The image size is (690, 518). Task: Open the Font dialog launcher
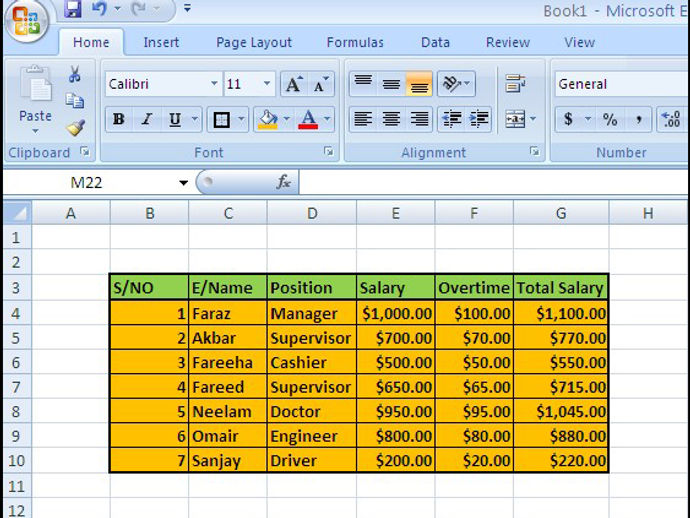pyautogui.click(x=328, y=152)
